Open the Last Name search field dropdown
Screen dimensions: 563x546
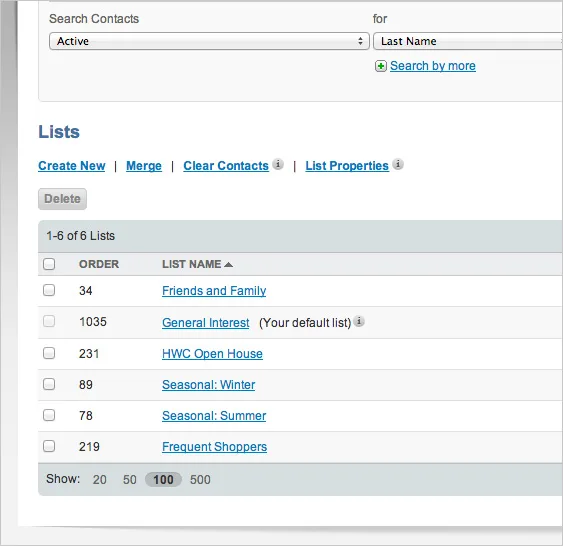468,41
